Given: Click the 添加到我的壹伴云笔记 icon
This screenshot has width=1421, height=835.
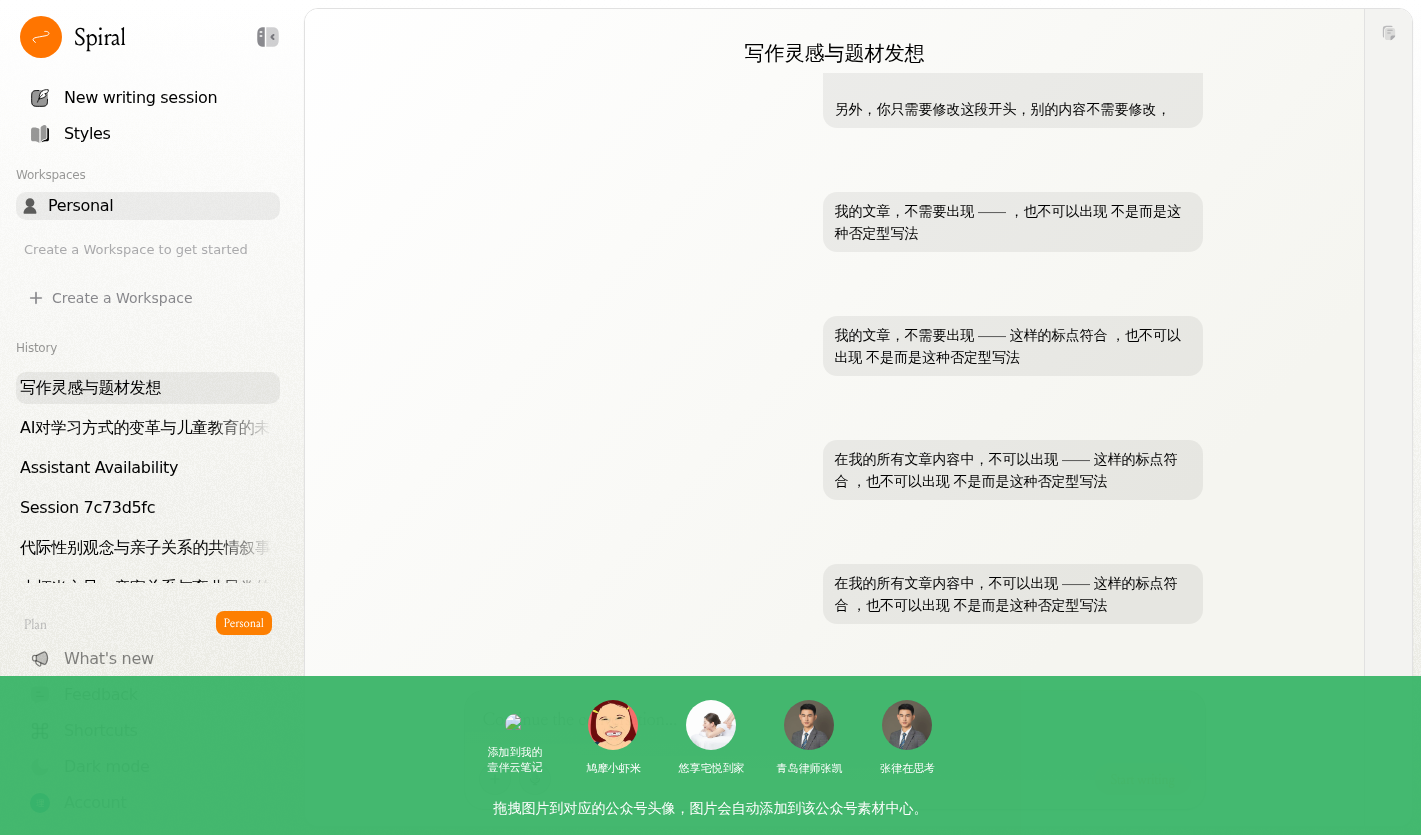Looking at the screenshot, I should click(514, 724).
